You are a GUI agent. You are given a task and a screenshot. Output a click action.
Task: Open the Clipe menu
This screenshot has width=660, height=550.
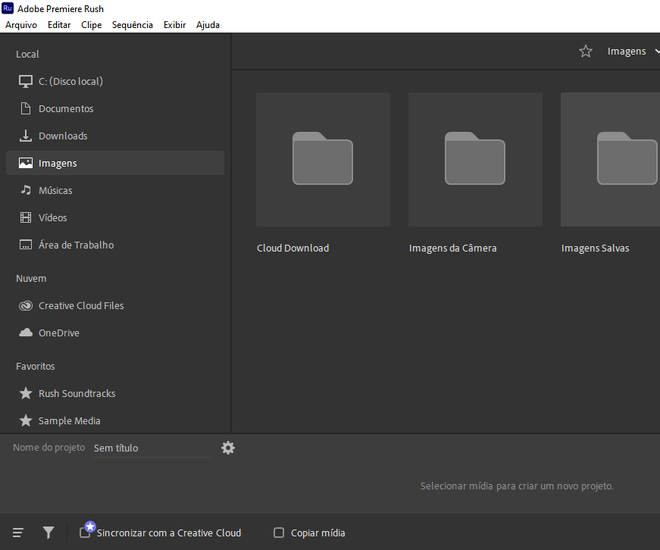(x=91, y=25)
